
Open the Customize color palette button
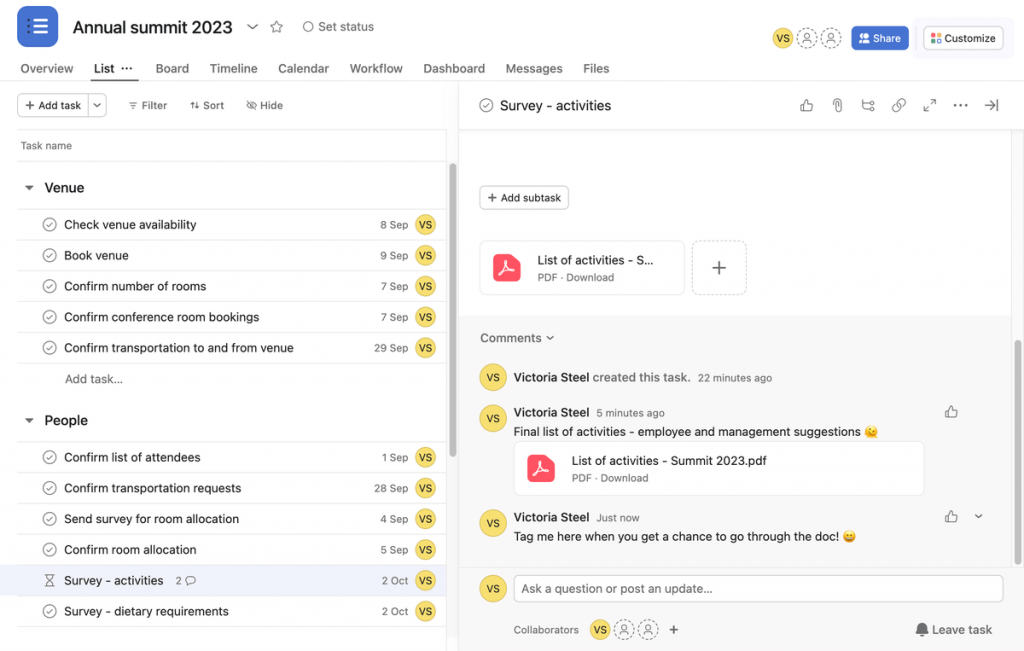tap(962, 38)
